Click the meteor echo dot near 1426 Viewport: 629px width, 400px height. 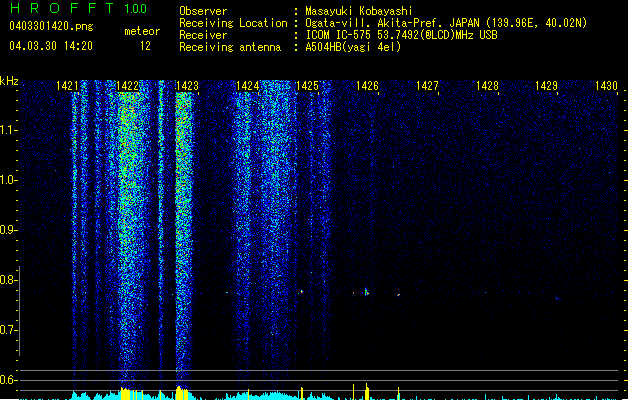click(366, 292)
